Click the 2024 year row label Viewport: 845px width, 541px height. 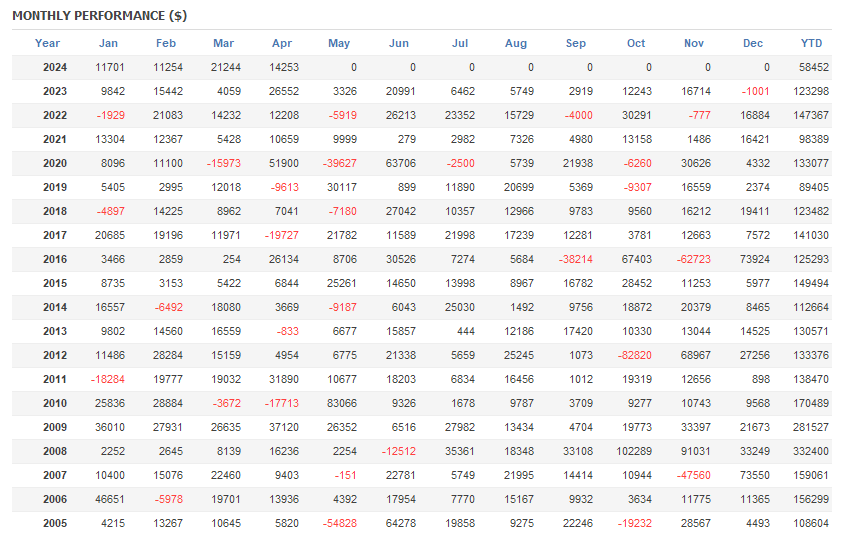[x=55, y=67]
